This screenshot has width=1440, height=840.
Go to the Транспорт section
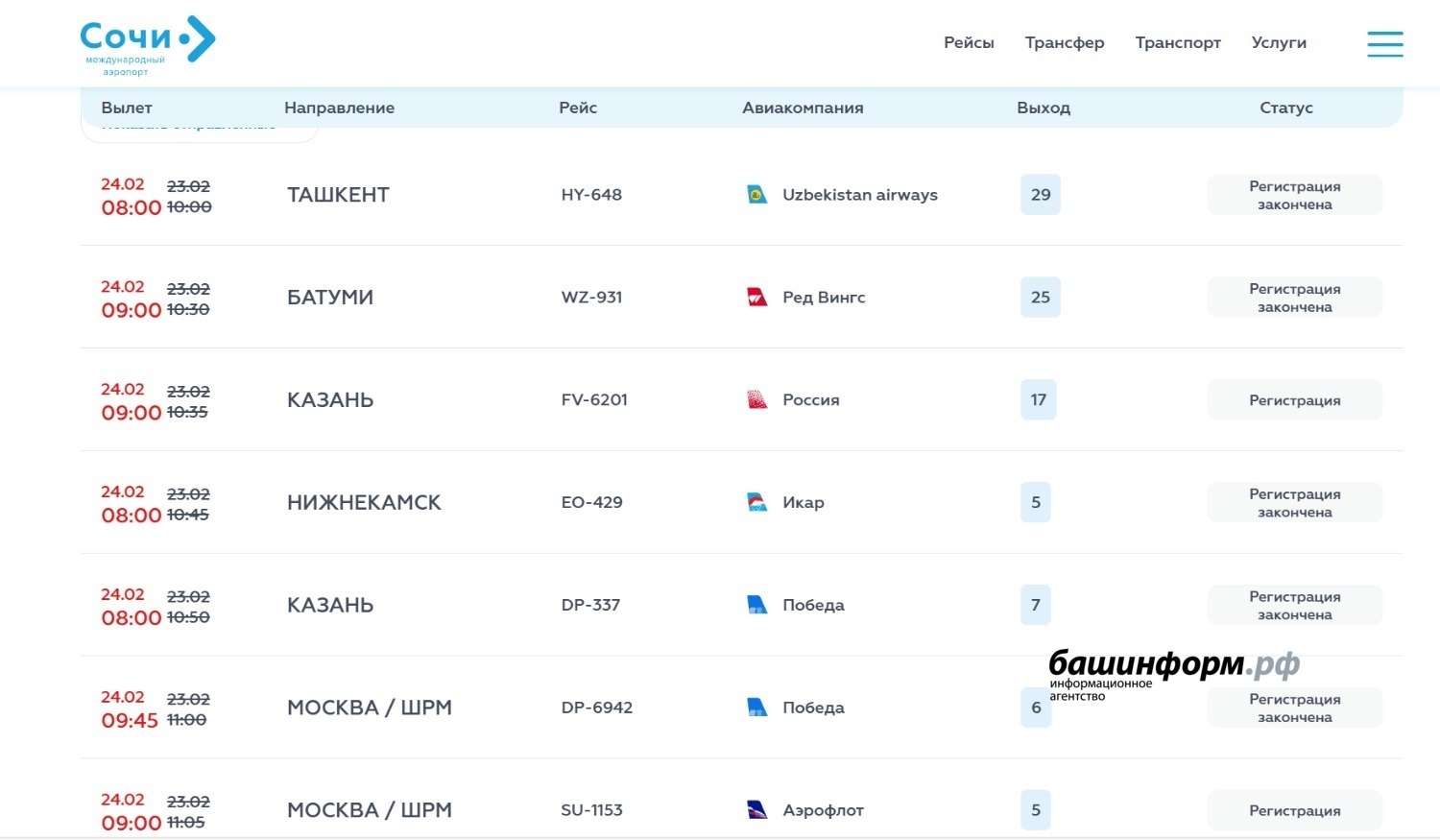tap(1178, 43)
